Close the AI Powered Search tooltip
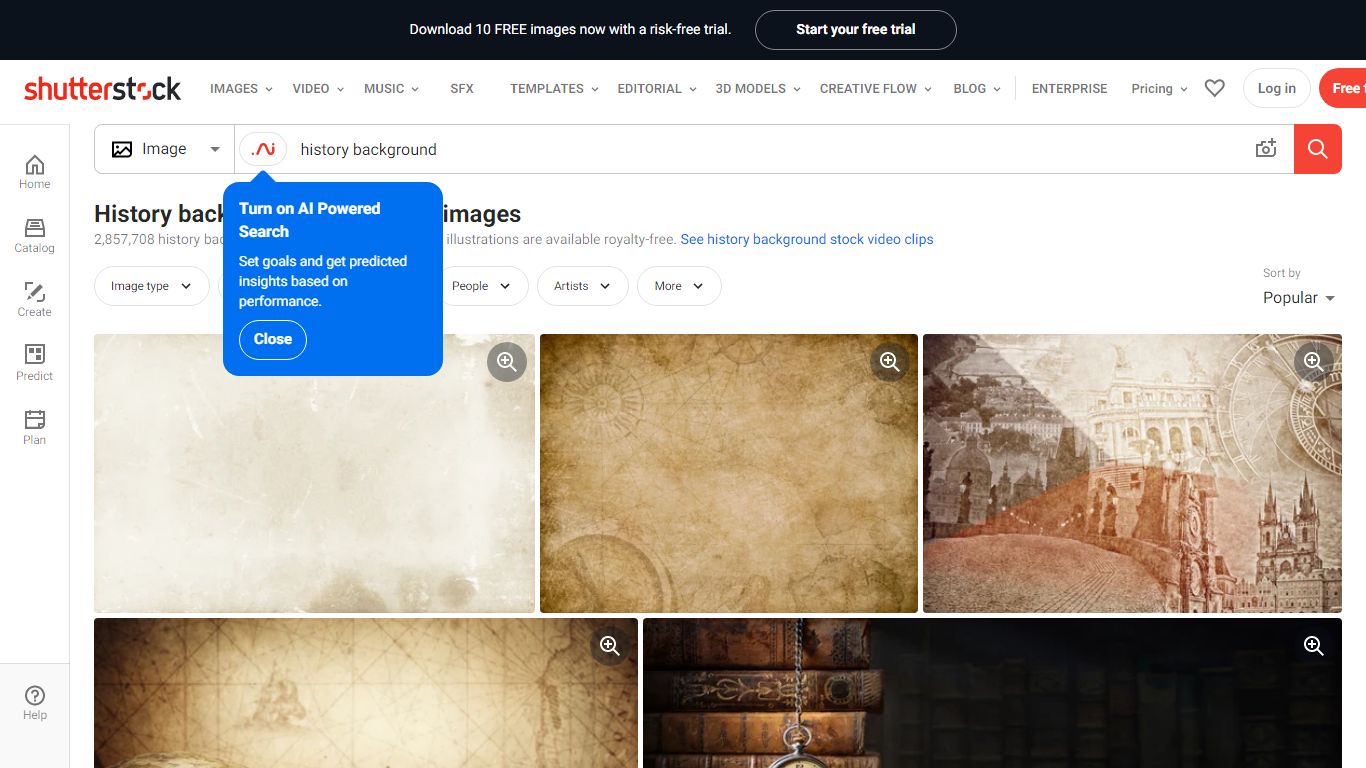This screenshot has width=1366, height=768. click(272, 340)
